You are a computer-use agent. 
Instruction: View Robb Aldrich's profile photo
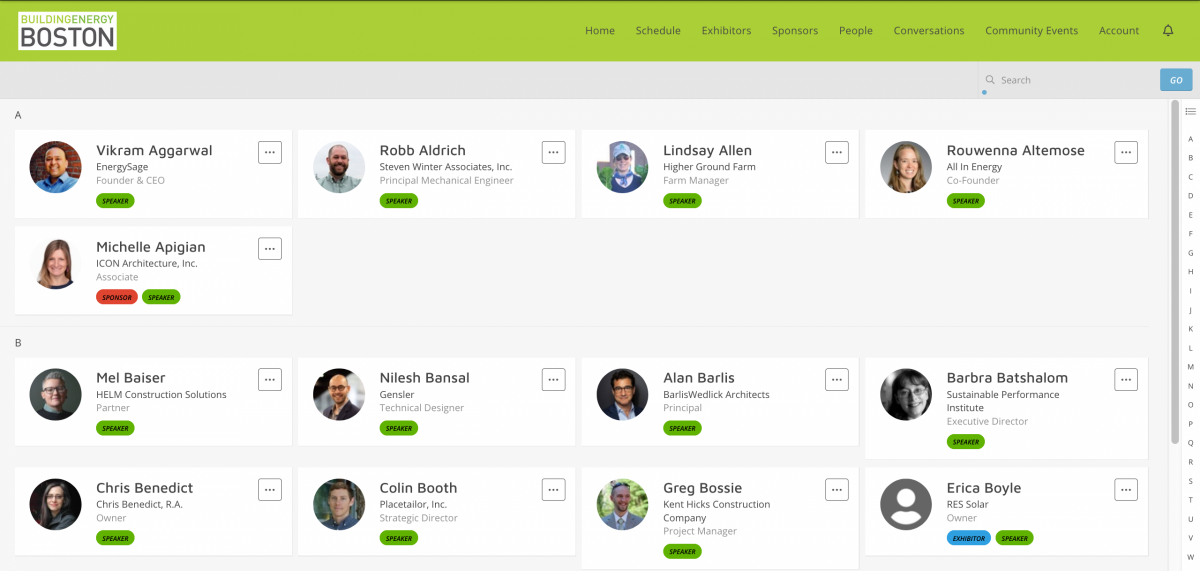pyautogui.click(x=339, y=167)
